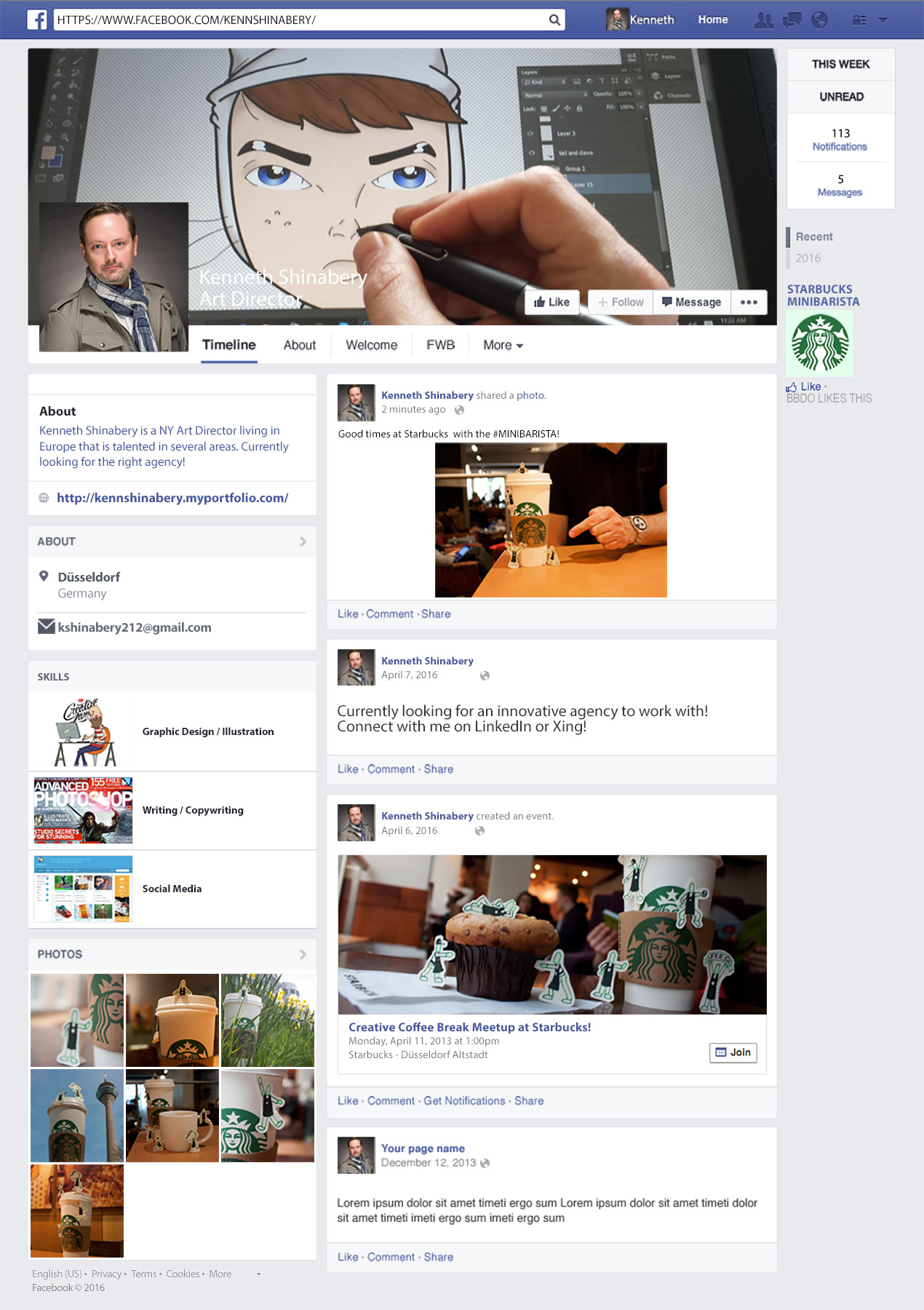Open the photo of cup among yellow flowers
The image size is (924, 1310).
pyautogui.click(x=268, y=1020)
